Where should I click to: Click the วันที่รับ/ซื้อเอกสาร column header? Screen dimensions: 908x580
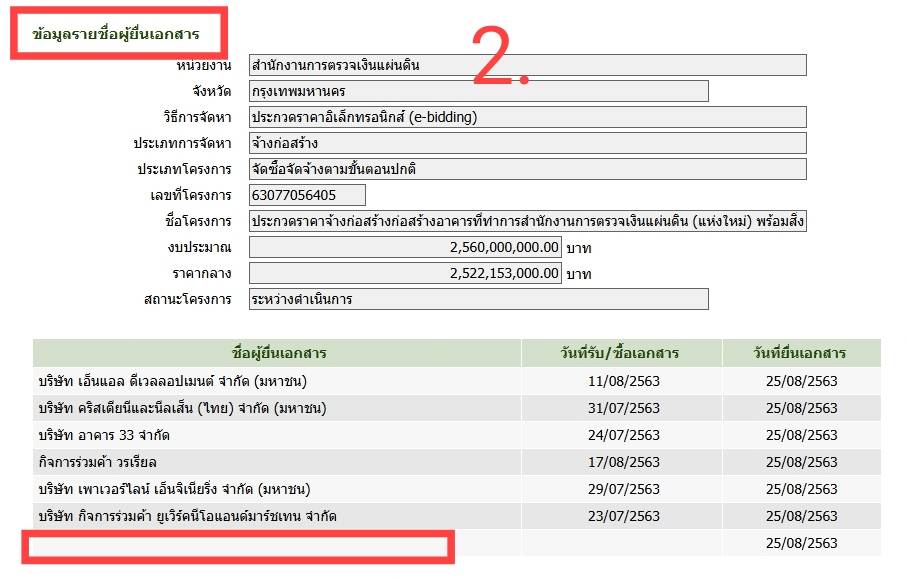point(622,353)
